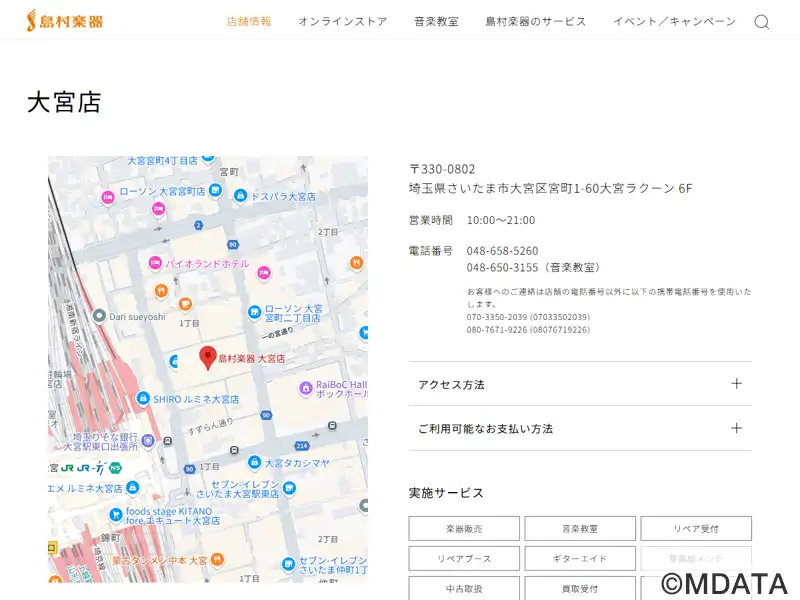Click the 埼玉りそな銀行 bank marker icon
This screenshot has height=600, width=800.
[x=148, y=441]
